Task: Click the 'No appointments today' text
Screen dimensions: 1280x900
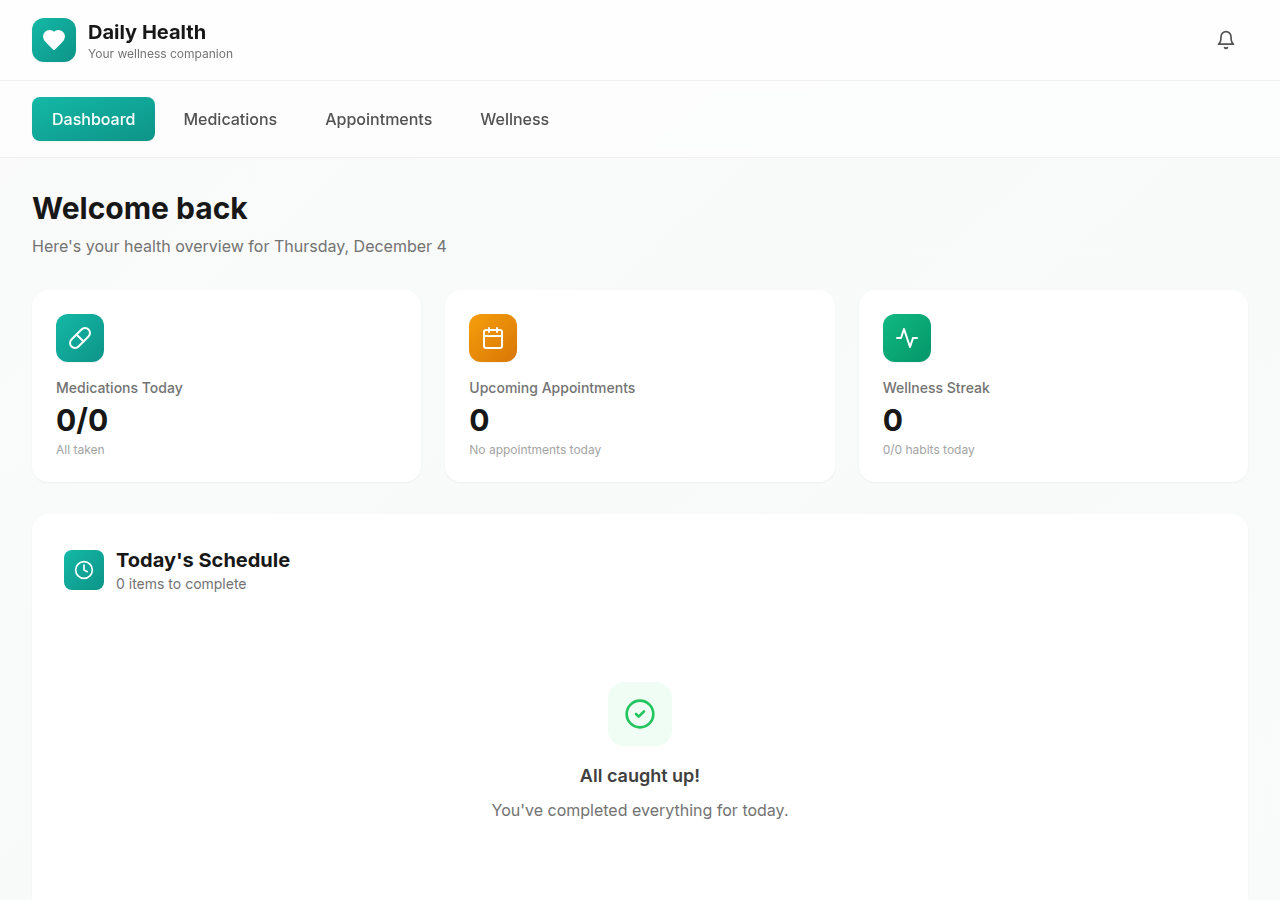Action: (x=535, y=450)
